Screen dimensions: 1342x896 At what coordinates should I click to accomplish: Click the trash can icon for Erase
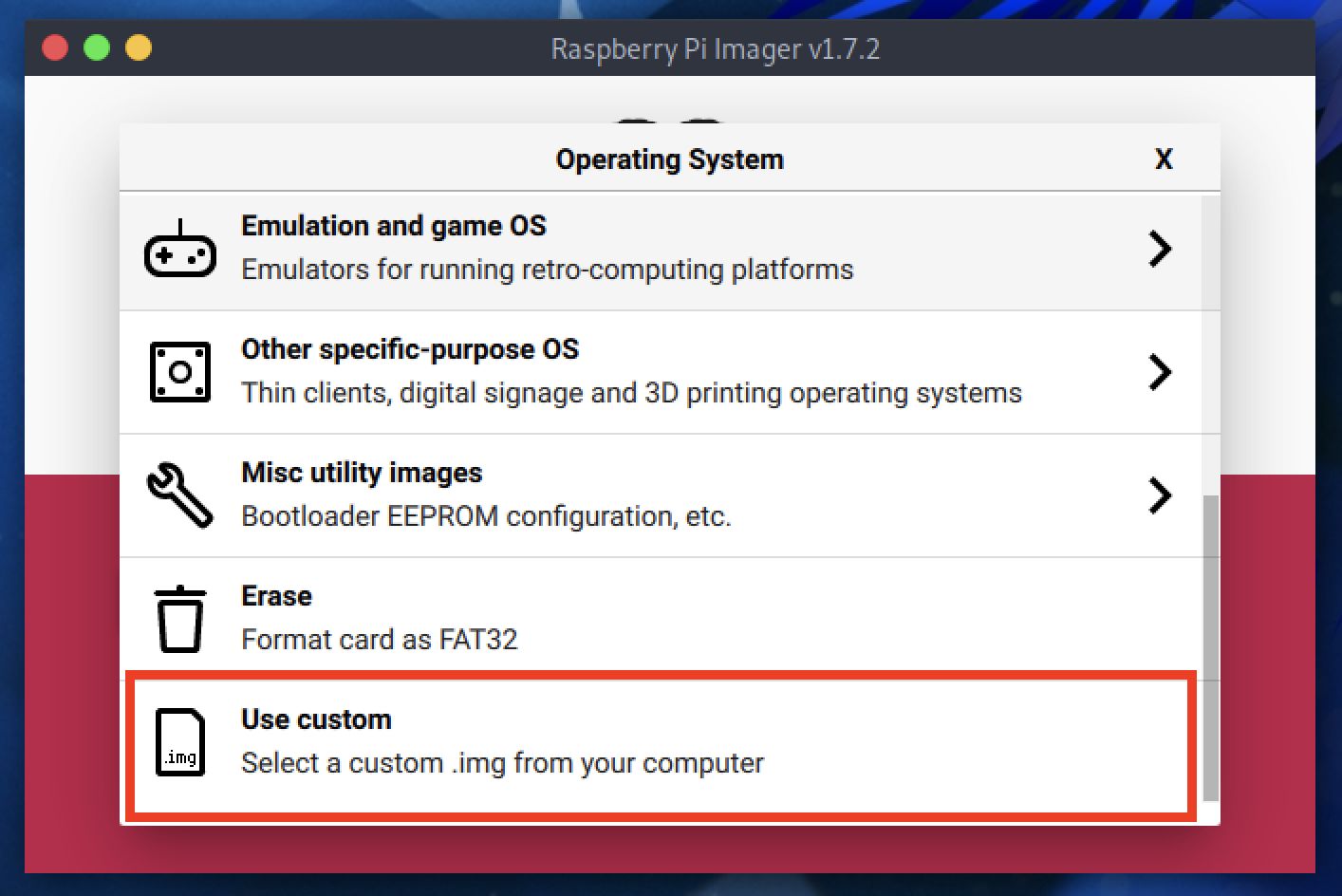(179, 617)
